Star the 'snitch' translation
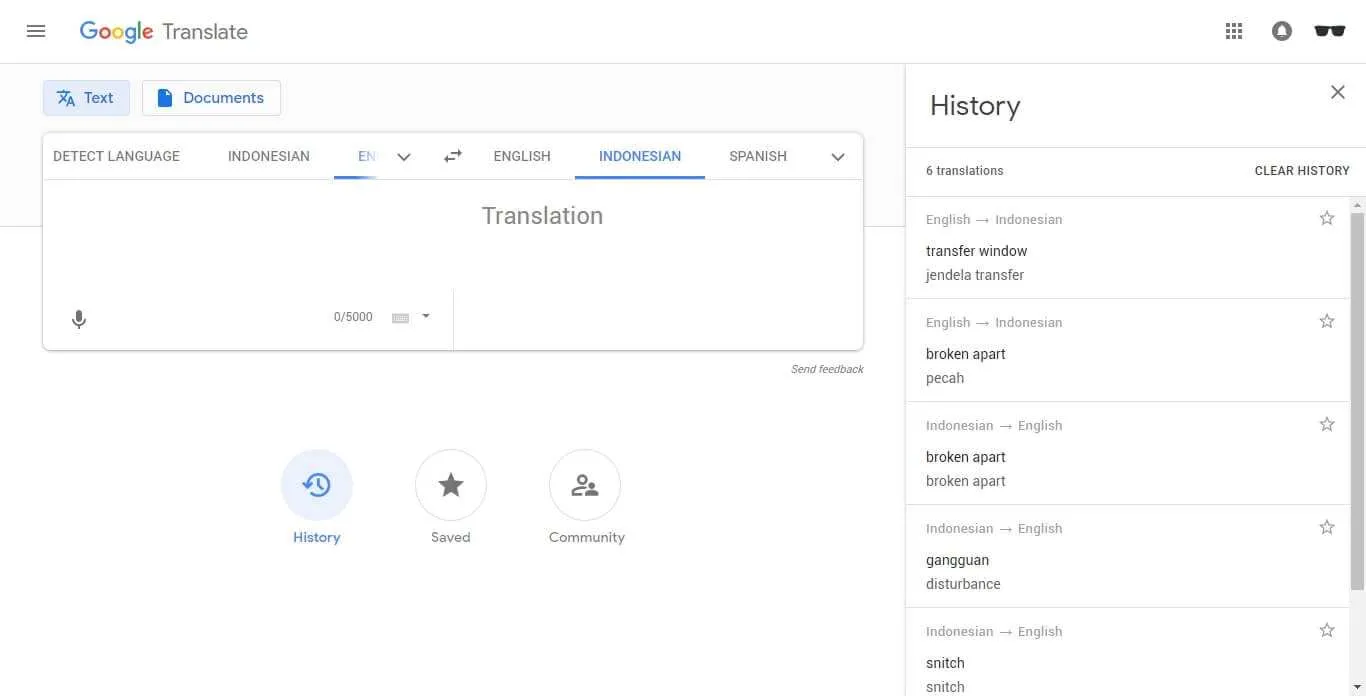The height and width of the screenshot is (696, 1366). [x=1327, y=630]
